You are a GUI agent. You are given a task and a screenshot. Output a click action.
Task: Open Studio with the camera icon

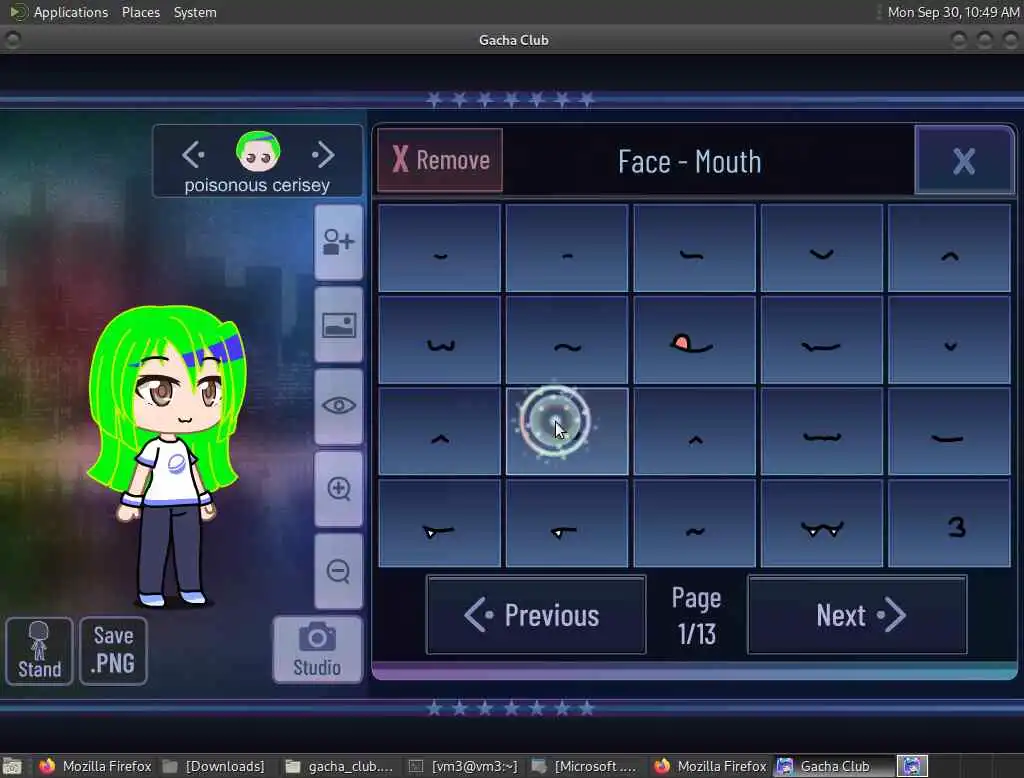(317, 649)
